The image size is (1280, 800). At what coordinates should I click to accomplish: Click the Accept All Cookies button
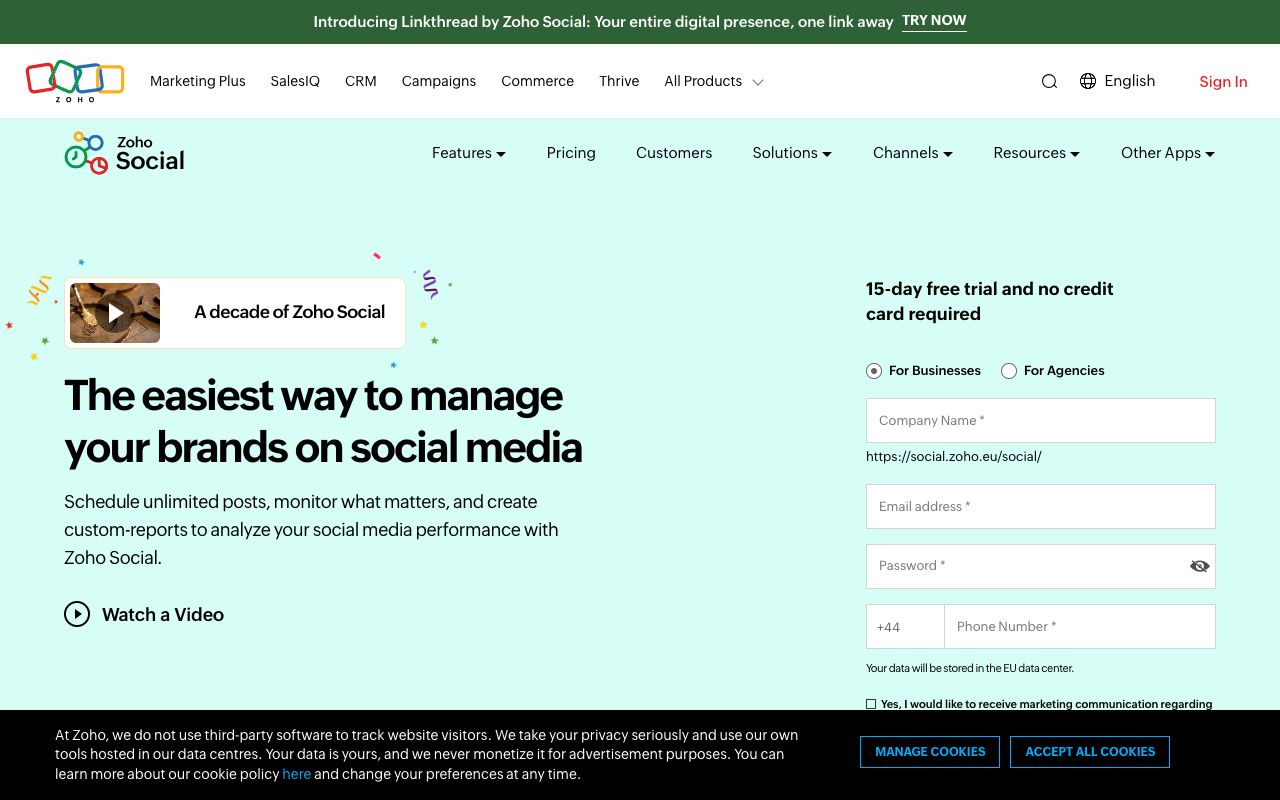tap(1089, 752)
